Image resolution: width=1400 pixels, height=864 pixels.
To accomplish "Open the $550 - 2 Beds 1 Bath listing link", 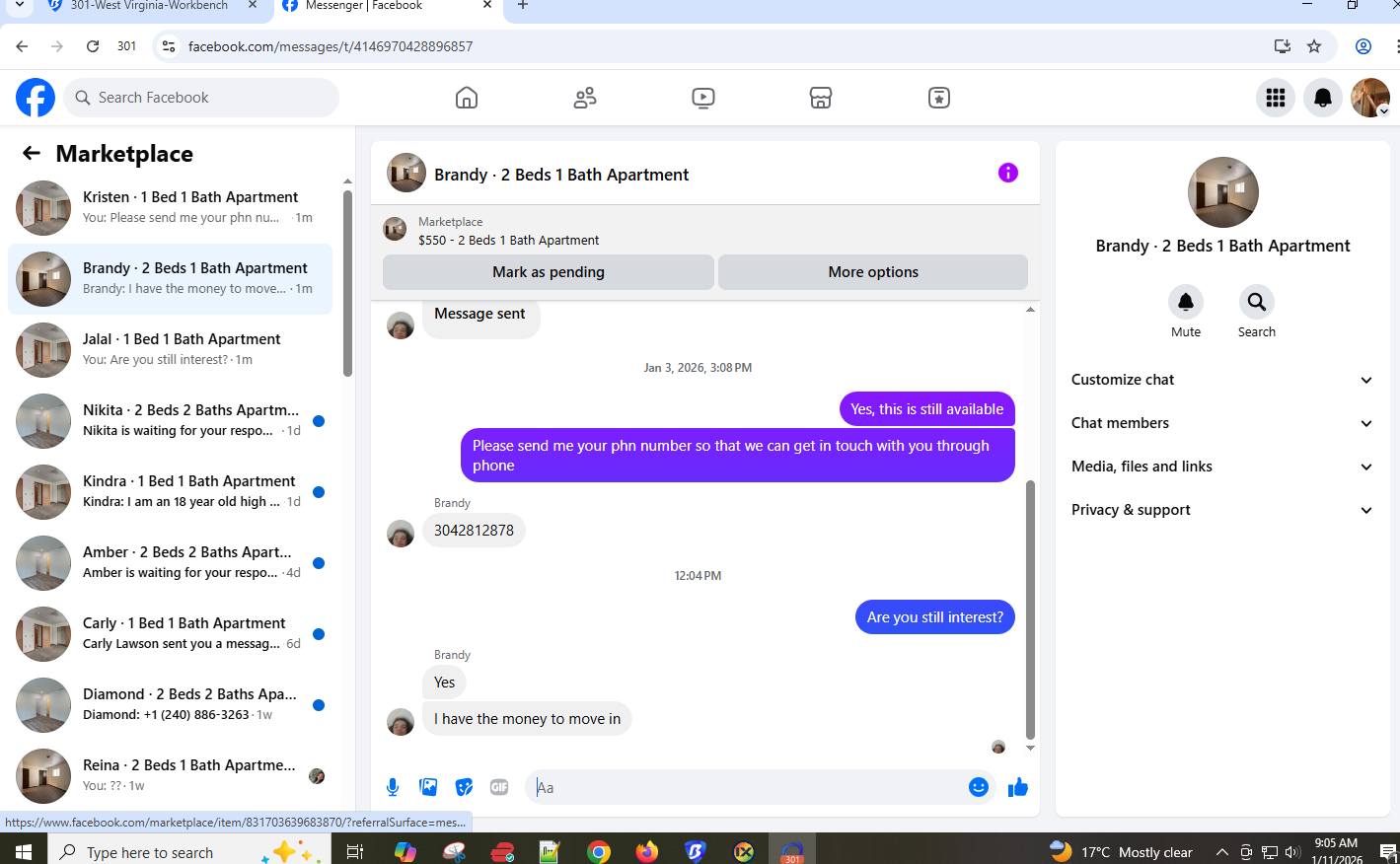I will tap(508, 240).
